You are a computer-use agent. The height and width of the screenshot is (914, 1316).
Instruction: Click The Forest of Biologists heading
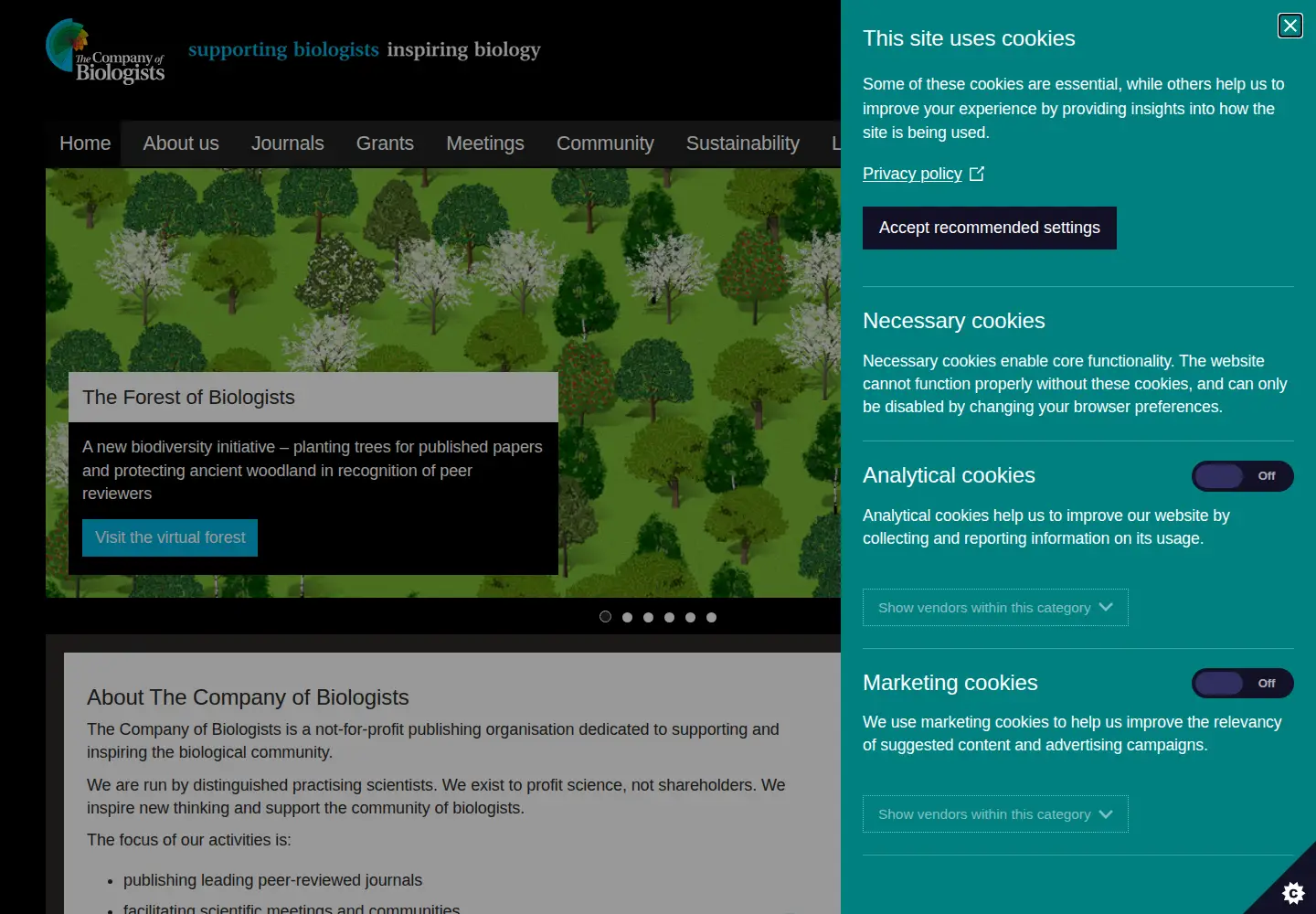pos(188,398)
